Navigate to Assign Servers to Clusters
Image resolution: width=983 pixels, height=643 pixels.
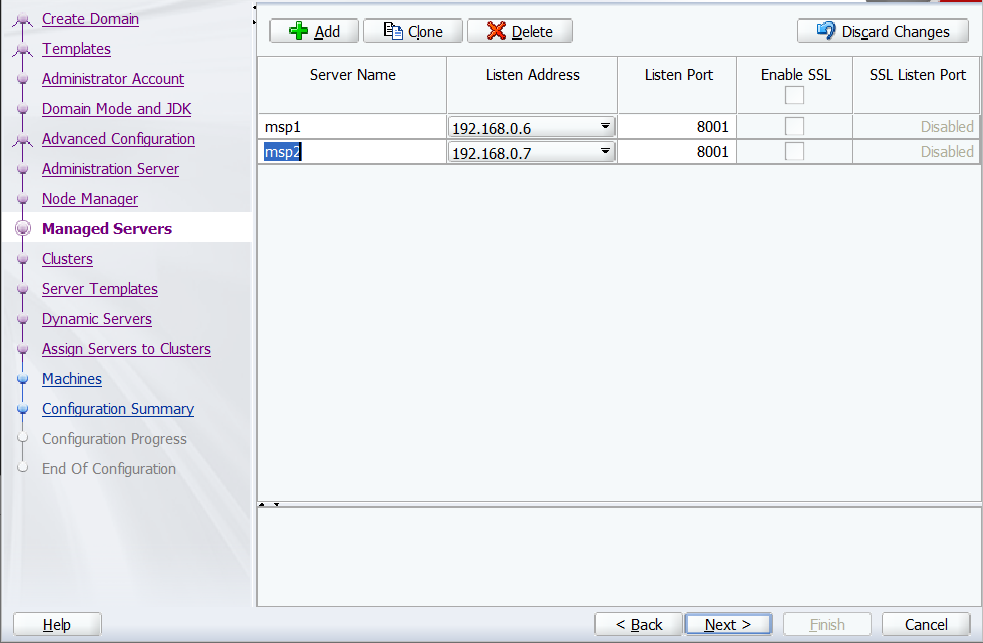126,349
